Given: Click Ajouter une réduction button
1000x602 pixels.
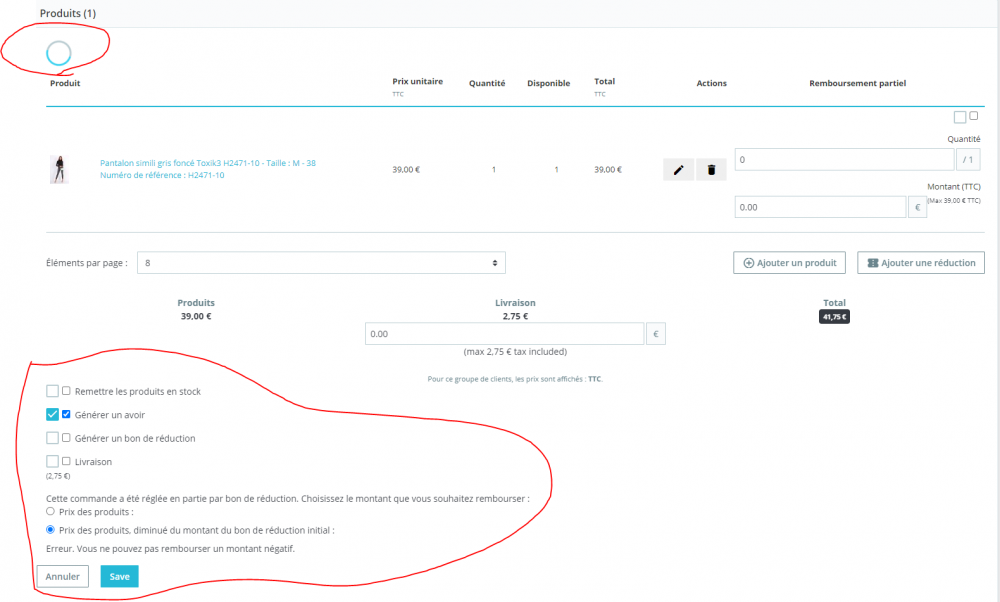Looking at the screenshot, I should pyautogui.click(x=921, y=263).
